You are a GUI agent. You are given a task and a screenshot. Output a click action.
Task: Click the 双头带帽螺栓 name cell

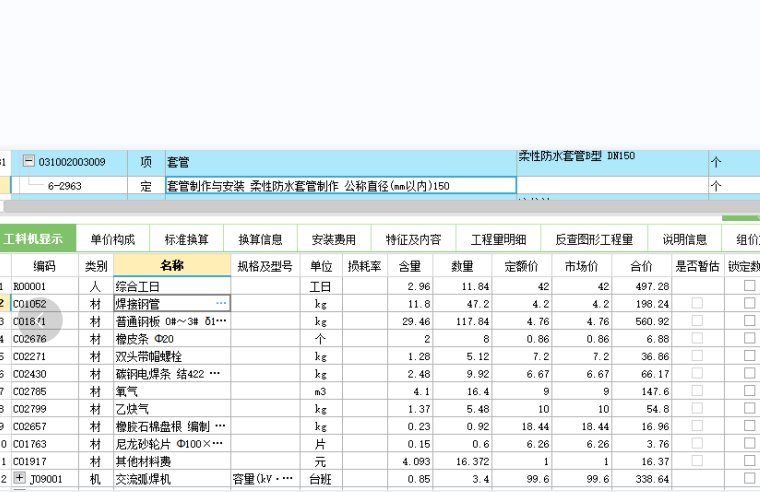172,356
